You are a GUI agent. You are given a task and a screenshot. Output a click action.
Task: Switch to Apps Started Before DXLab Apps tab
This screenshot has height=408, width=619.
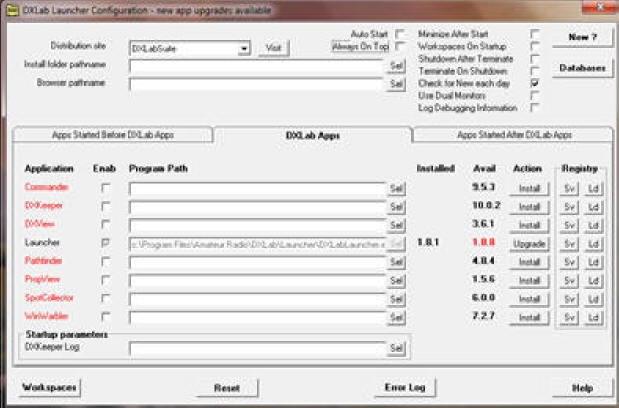click(113, 135)
